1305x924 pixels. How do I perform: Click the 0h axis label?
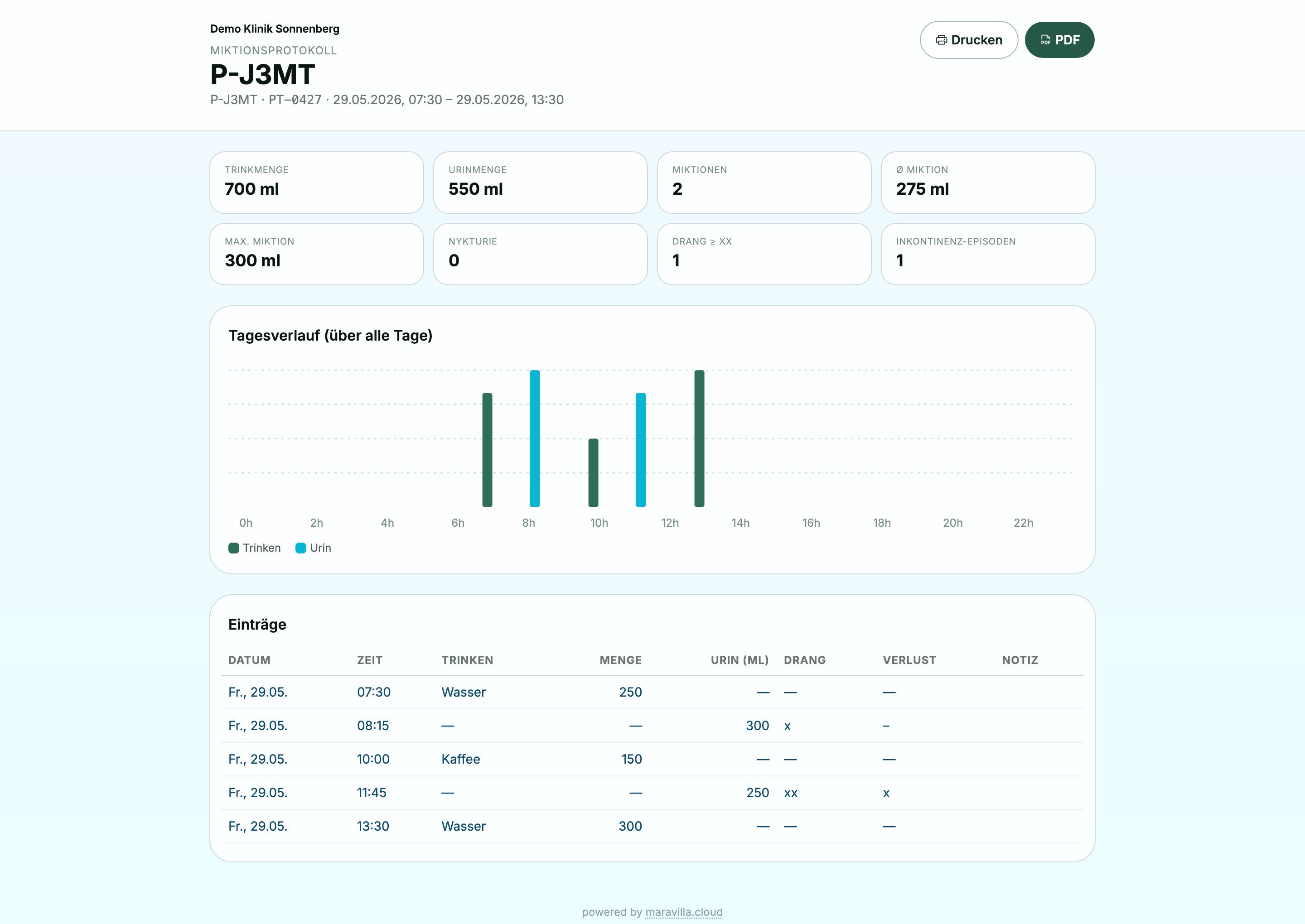(245, 522)
